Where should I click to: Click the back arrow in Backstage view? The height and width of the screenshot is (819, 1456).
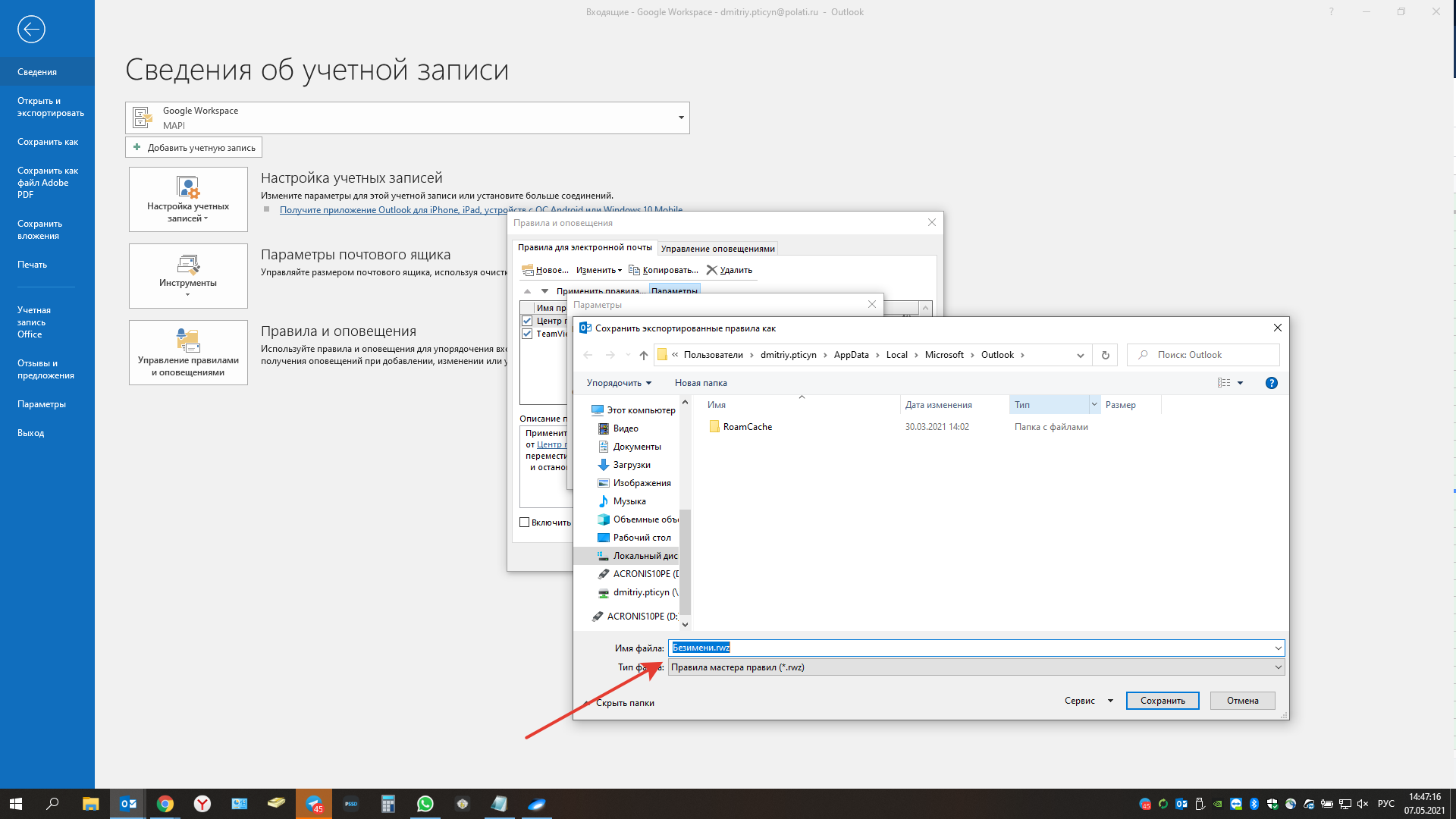31,30
